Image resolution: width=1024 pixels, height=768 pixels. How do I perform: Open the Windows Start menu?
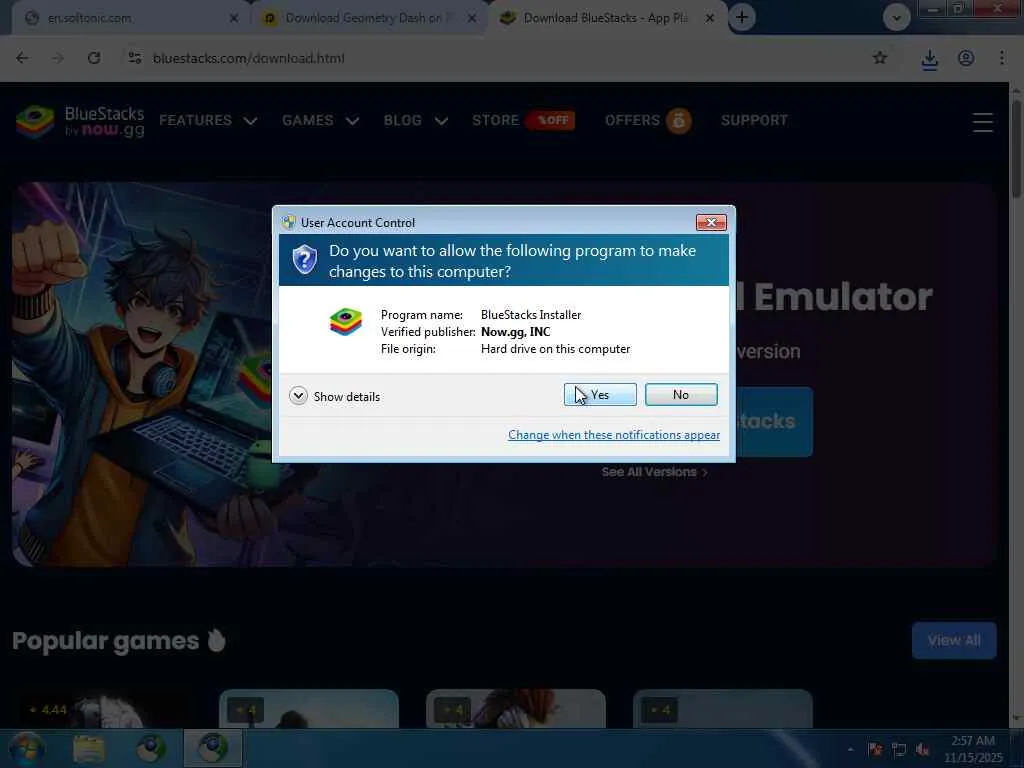[27, 748]
